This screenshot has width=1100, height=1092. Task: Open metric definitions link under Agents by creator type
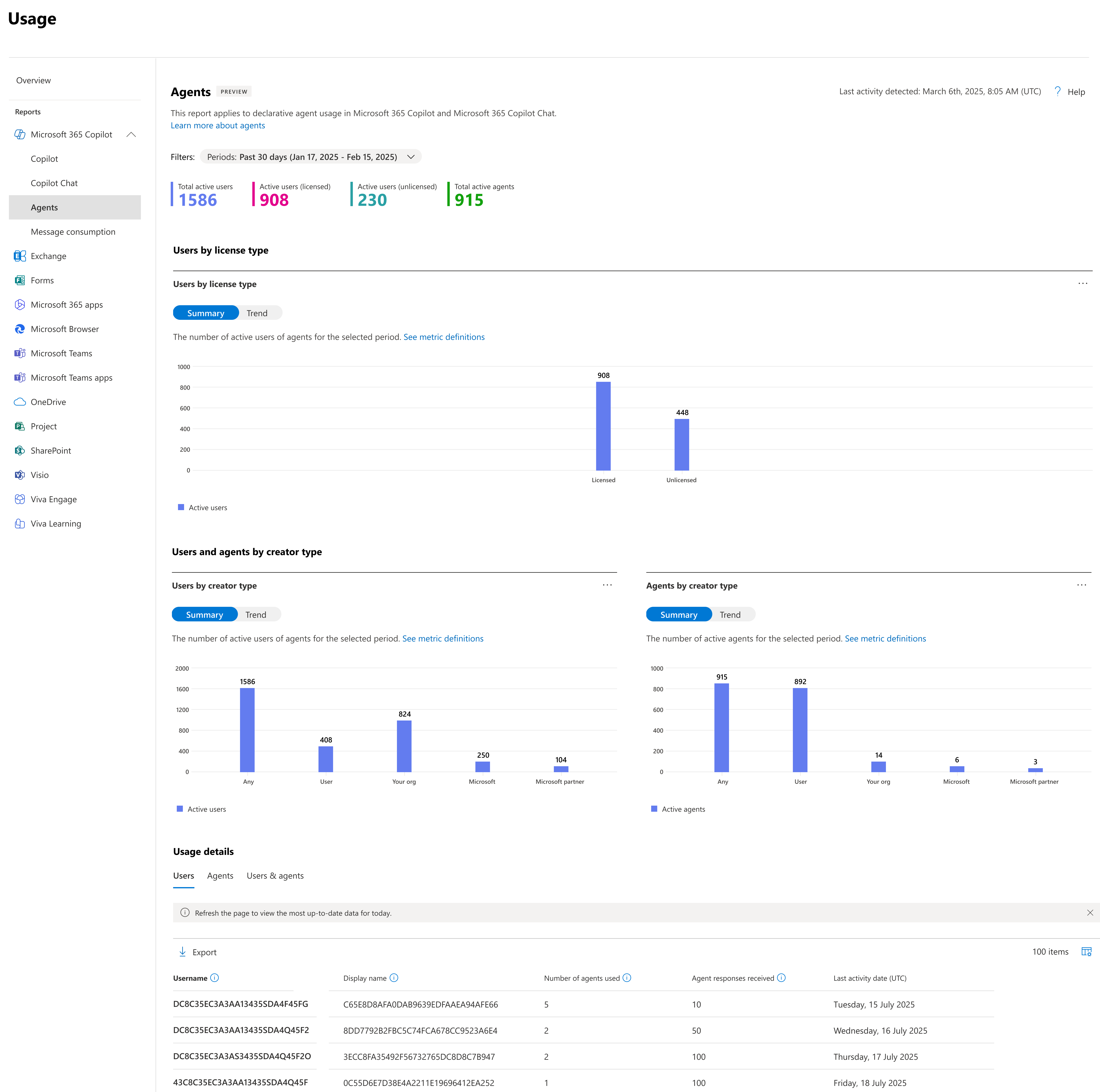pyautogui.click(x=885, y=639)
